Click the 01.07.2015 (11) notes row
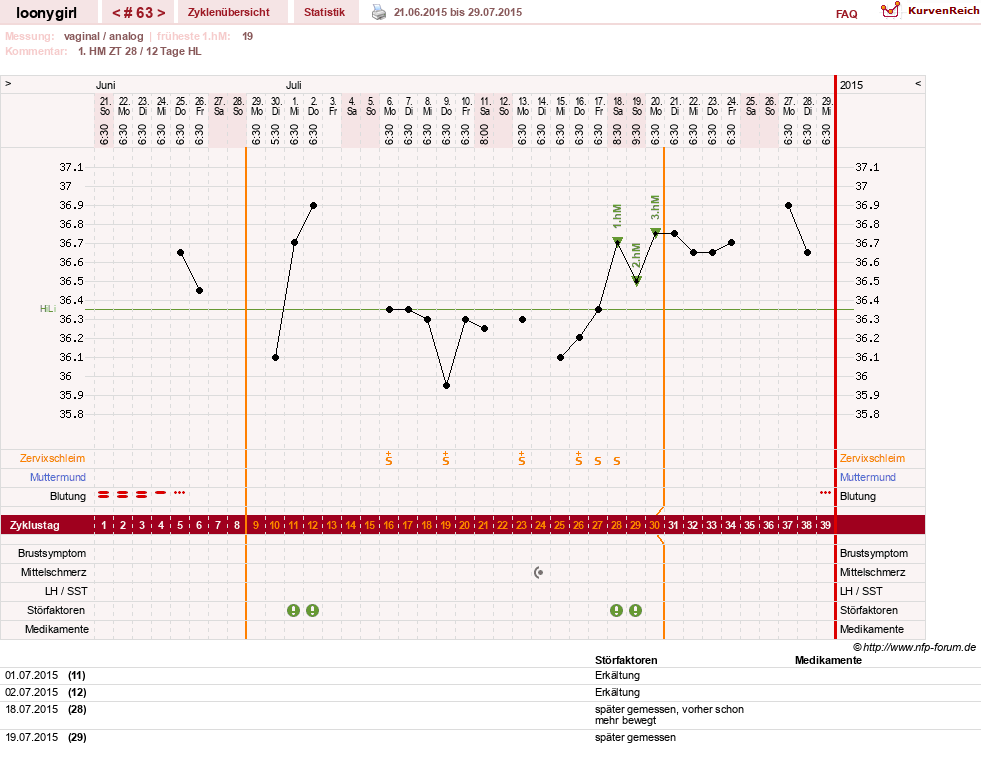This screenshot has height=773, width=981. [490, 675]
